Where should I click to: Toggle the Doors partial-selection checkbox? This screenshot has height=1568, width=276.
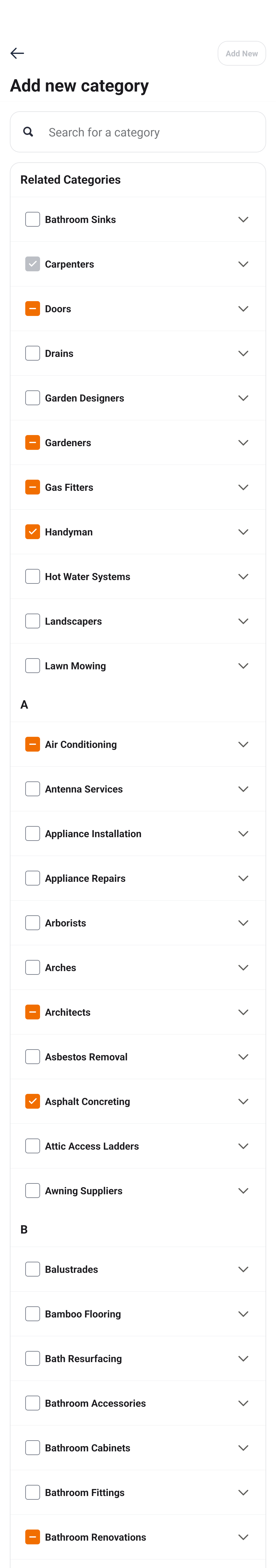point(32,309)
